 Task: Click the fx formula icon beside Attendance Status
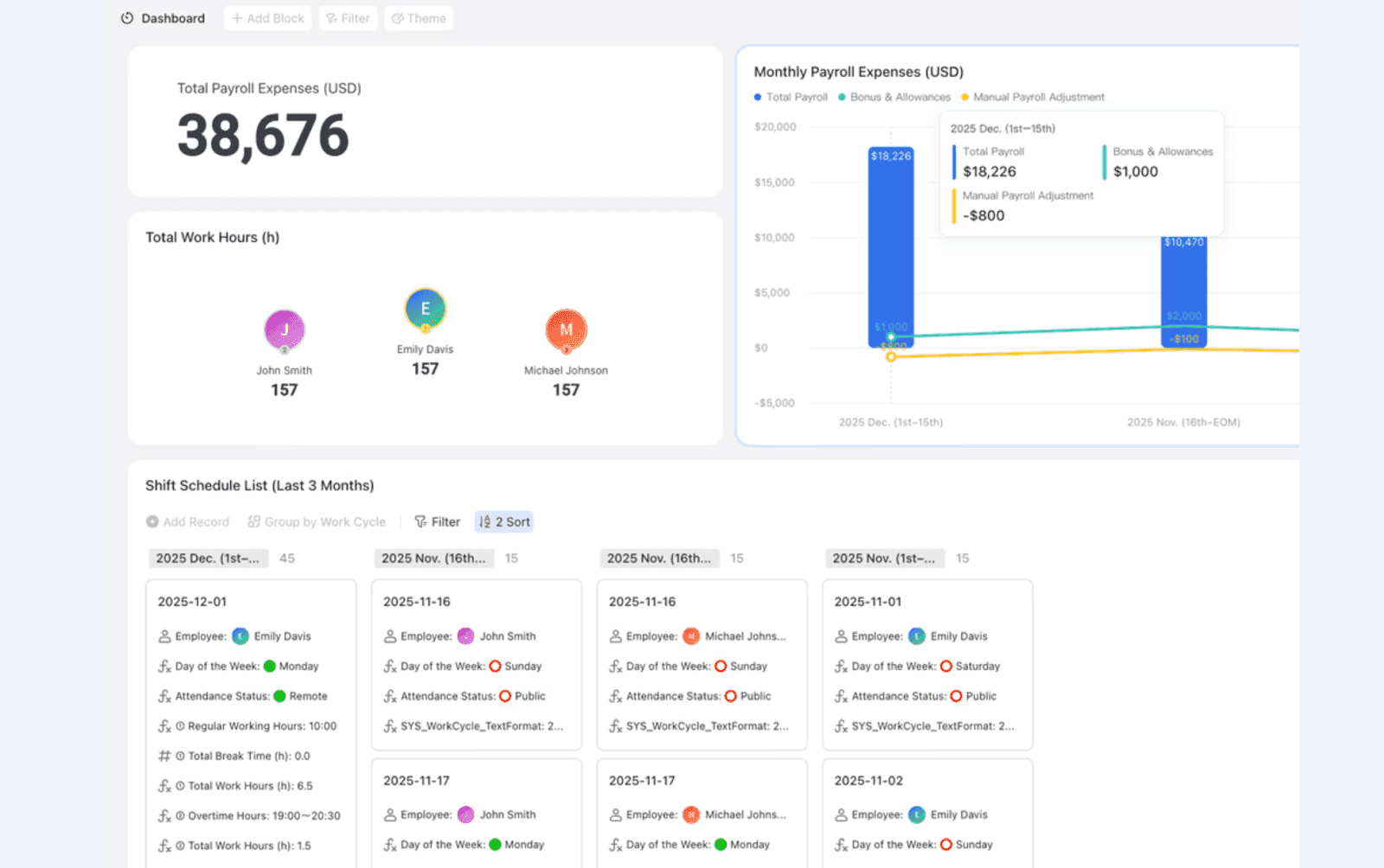[163, 696]
